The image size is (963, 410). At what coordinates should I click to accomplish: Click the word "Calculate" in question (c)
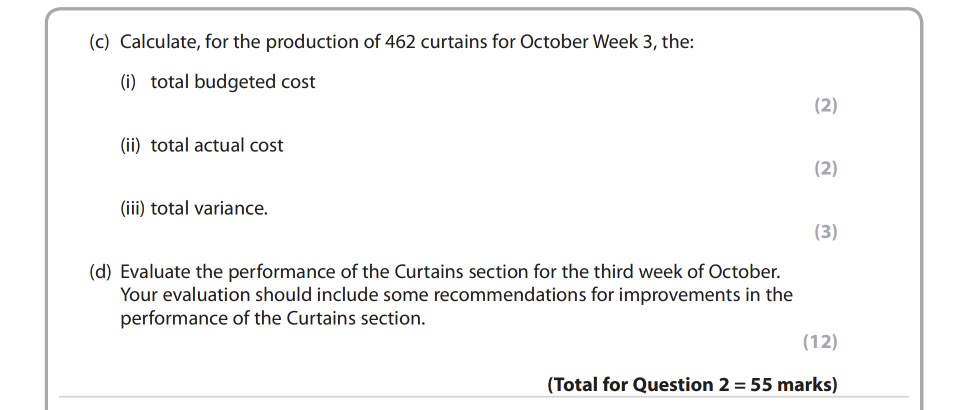click(x=157, y=43)
